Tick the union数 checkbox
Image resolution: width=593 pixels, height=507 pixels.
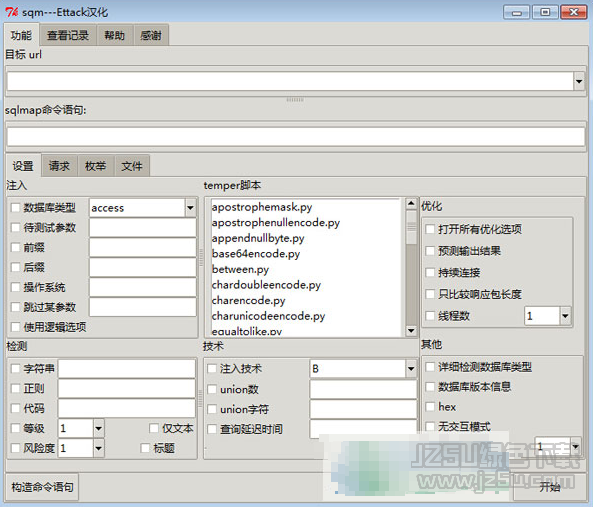pyautogui.click(x=212, y=389)
